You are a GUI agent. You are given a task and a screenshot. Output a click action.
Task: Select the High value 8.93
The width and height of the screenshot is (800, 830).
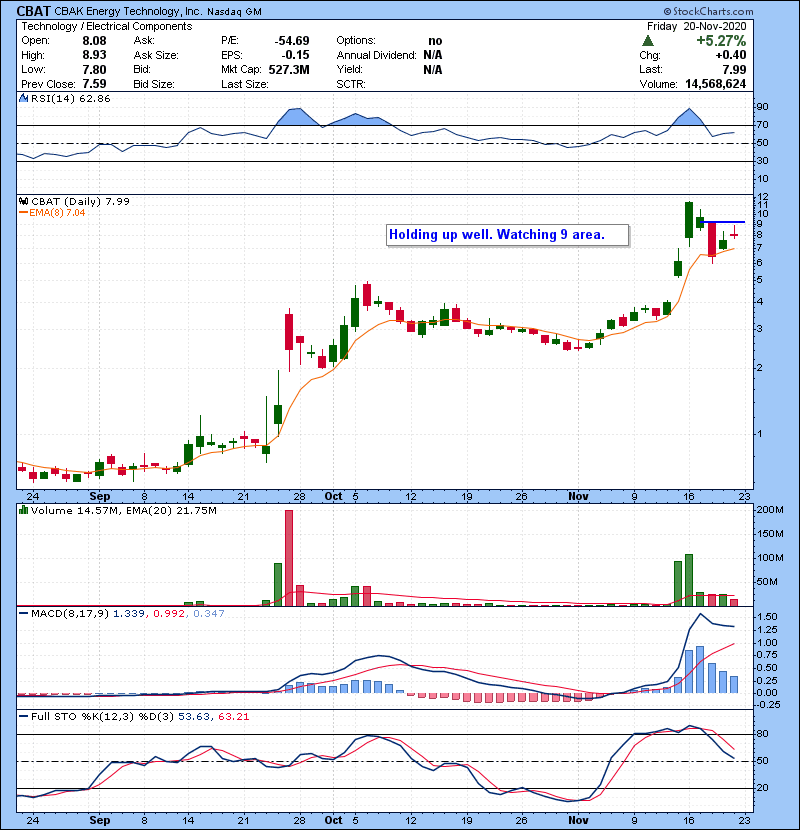pyautogui.click(x=94, y=55)
